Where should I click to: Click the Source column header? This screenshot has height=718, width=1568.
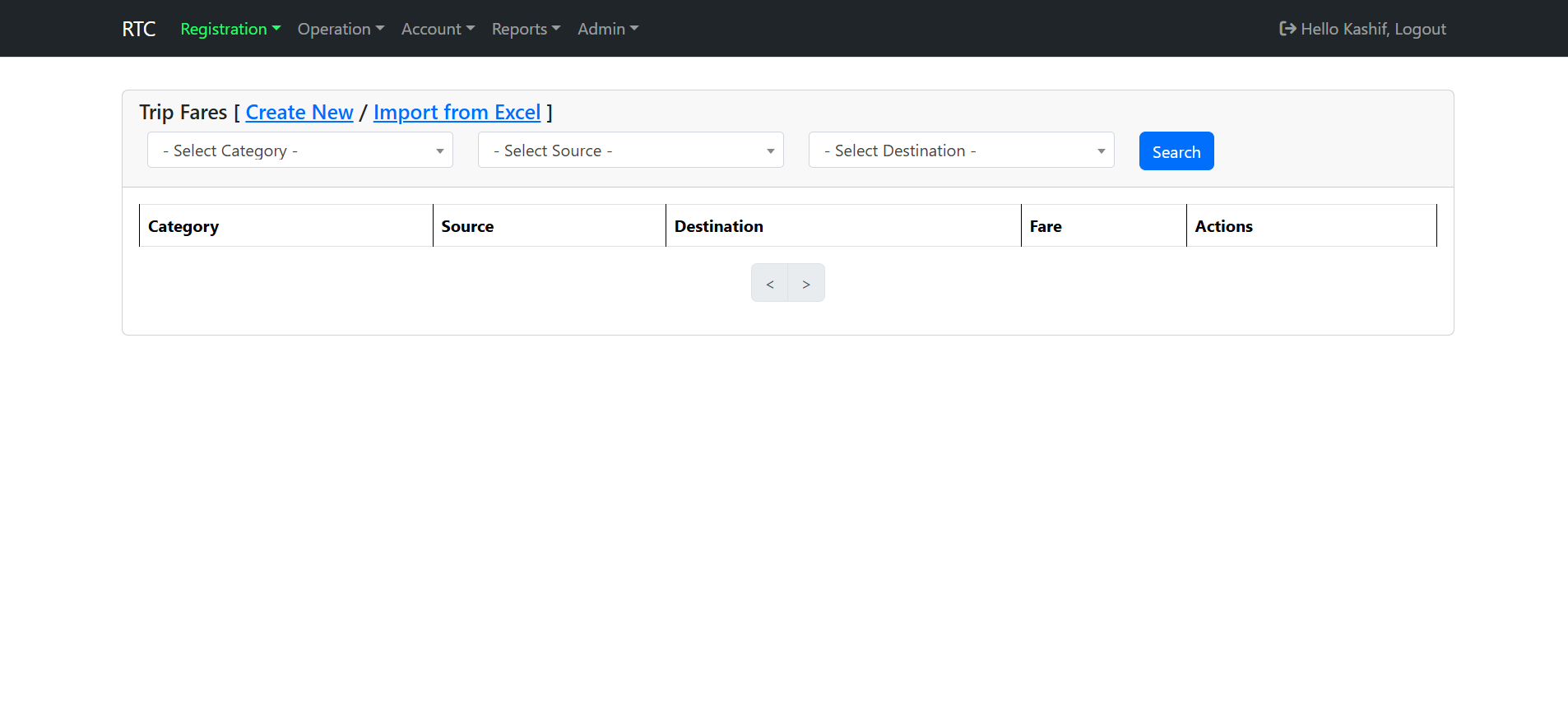(x=467, y=226)
